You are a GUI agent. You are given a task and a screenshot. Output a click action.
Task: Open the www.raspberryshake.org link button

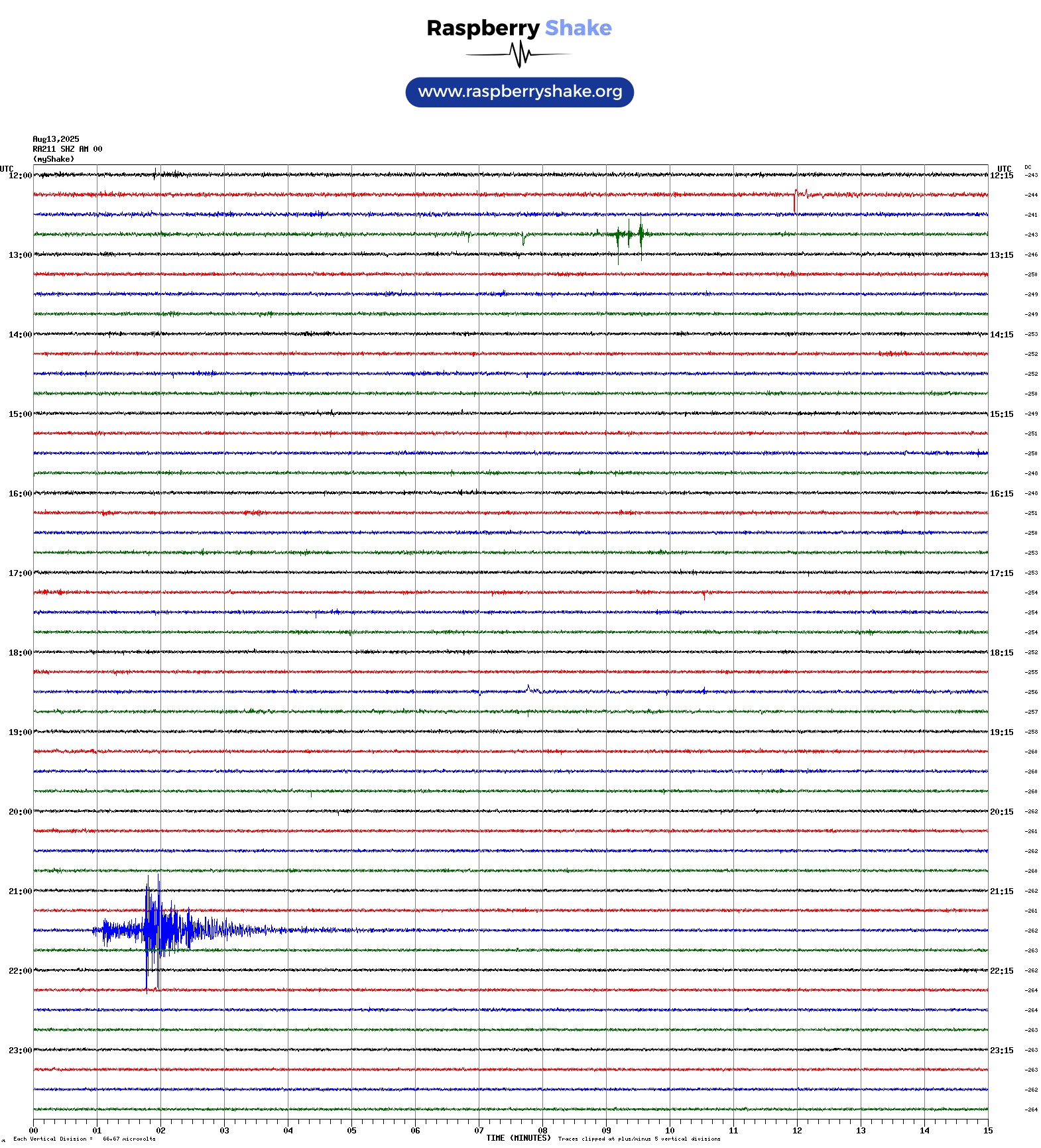click(x=519, y=92)
